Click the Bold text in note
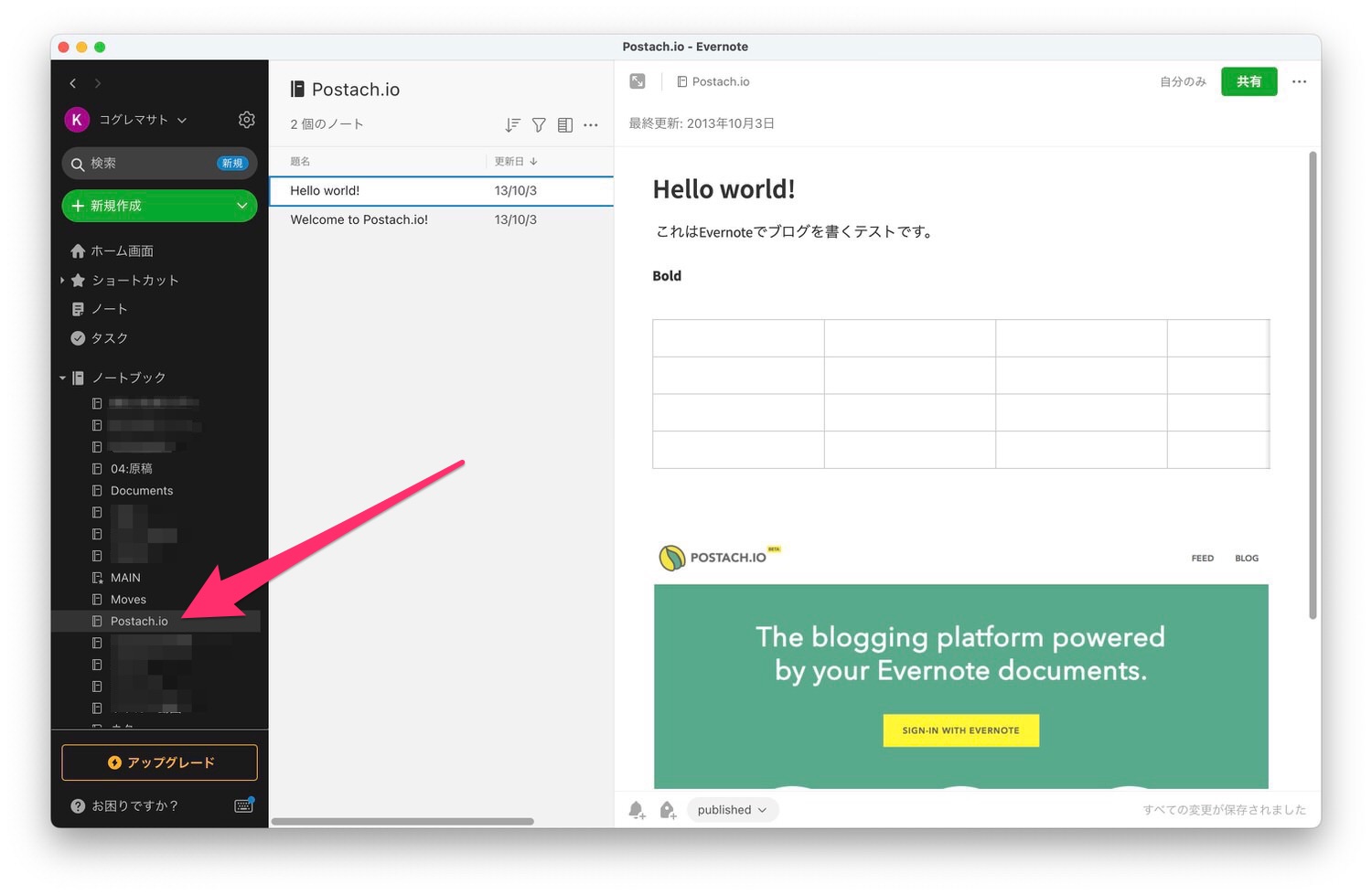 pyautogui.click(x=667, y=276)
